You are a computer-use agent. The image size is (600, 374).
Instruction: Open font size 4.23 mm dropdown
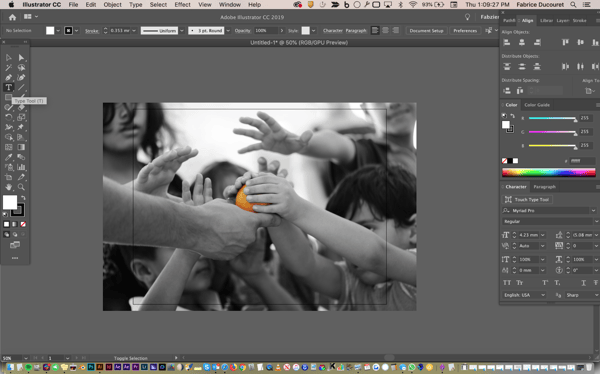click(x=543, y=235)
